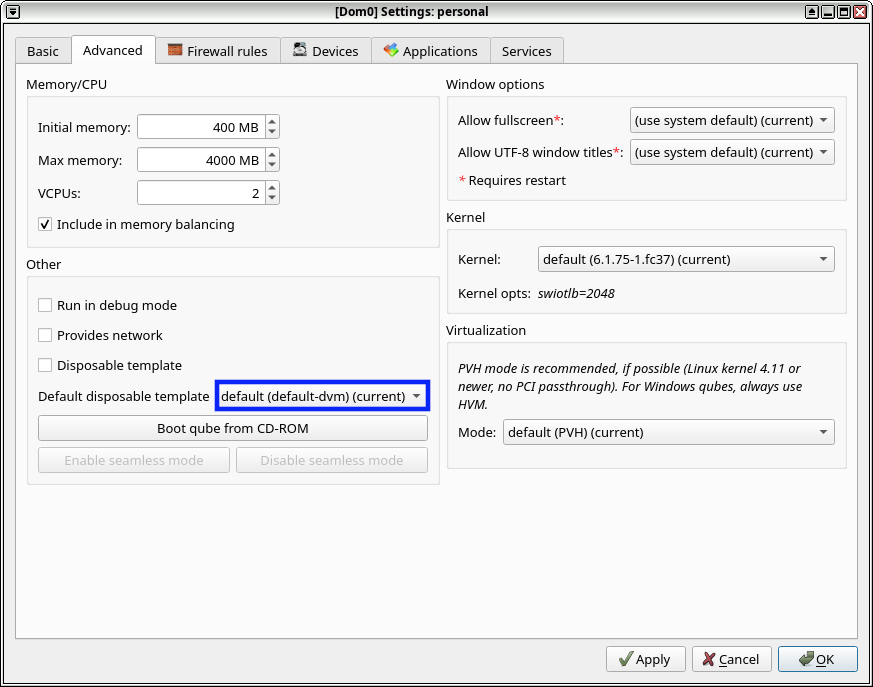Screen dimensions: 873x687
Task: Decrease VCPUs count with down arrow
Action: (x=272, y=198)
